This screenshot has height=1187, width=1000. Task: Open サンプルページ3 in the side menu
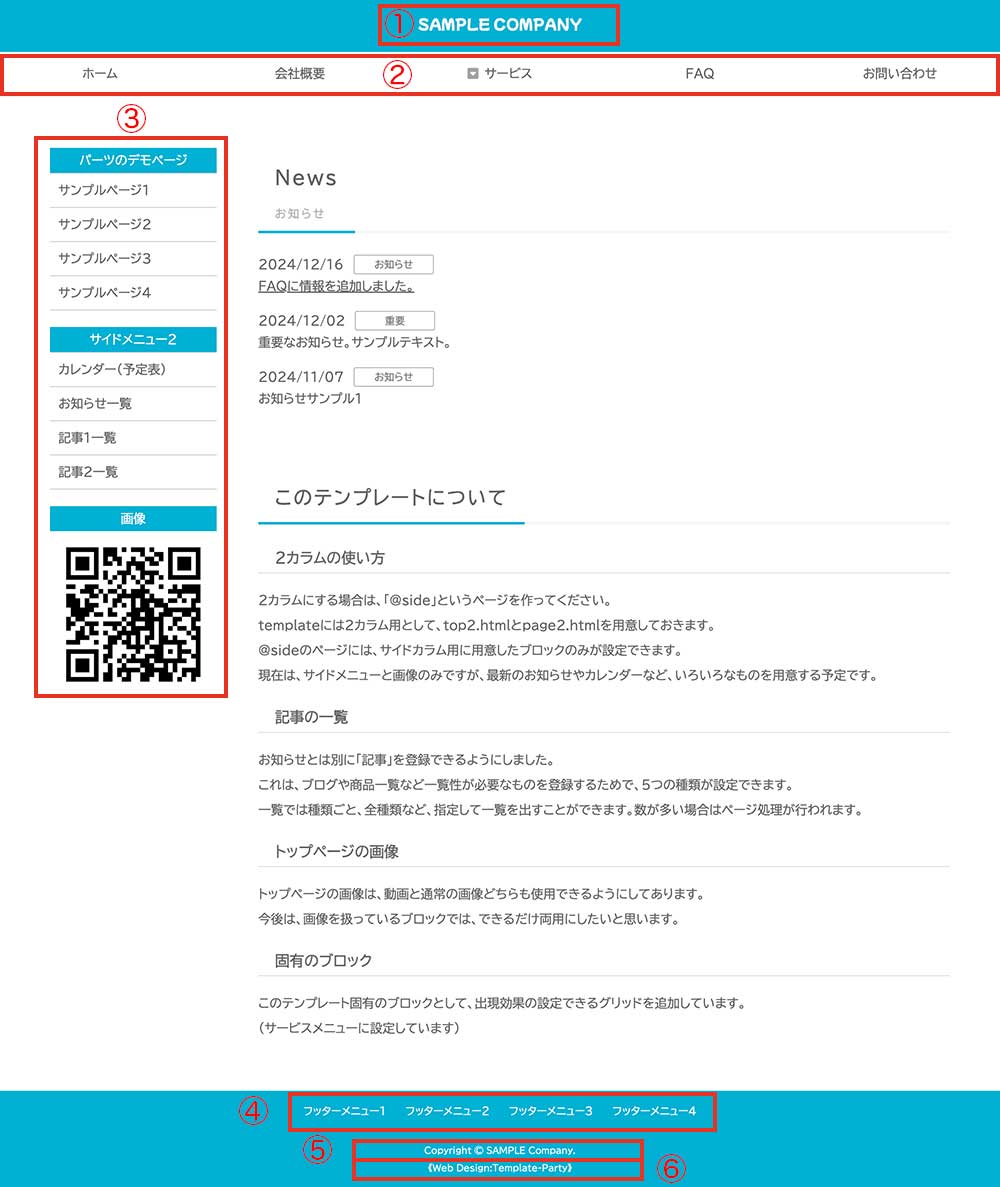[104, 258]
